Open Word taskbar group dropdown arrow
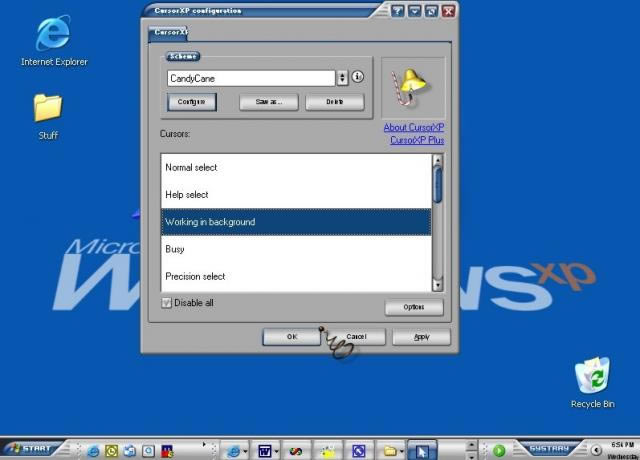The image size is (640, 460). click(x=277, y=451)
